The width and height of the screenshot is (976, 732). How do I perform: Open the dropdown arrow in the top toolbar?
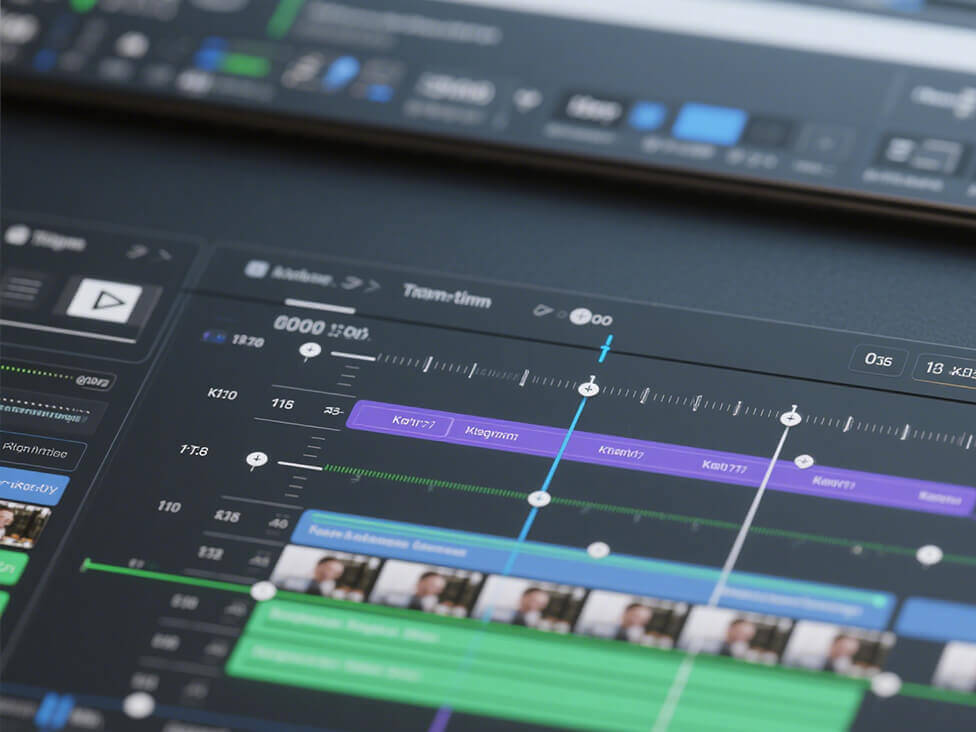click(x=524, y=98)
